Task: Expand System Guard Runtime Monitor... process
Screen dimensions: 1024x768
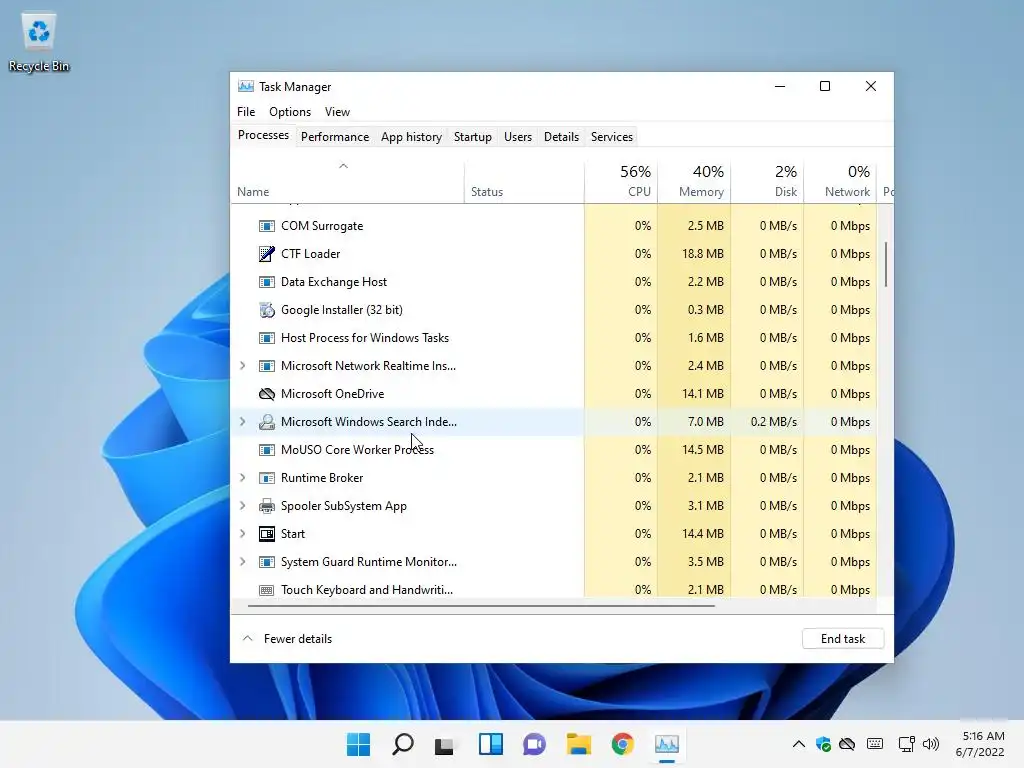Action: (242, 562)
